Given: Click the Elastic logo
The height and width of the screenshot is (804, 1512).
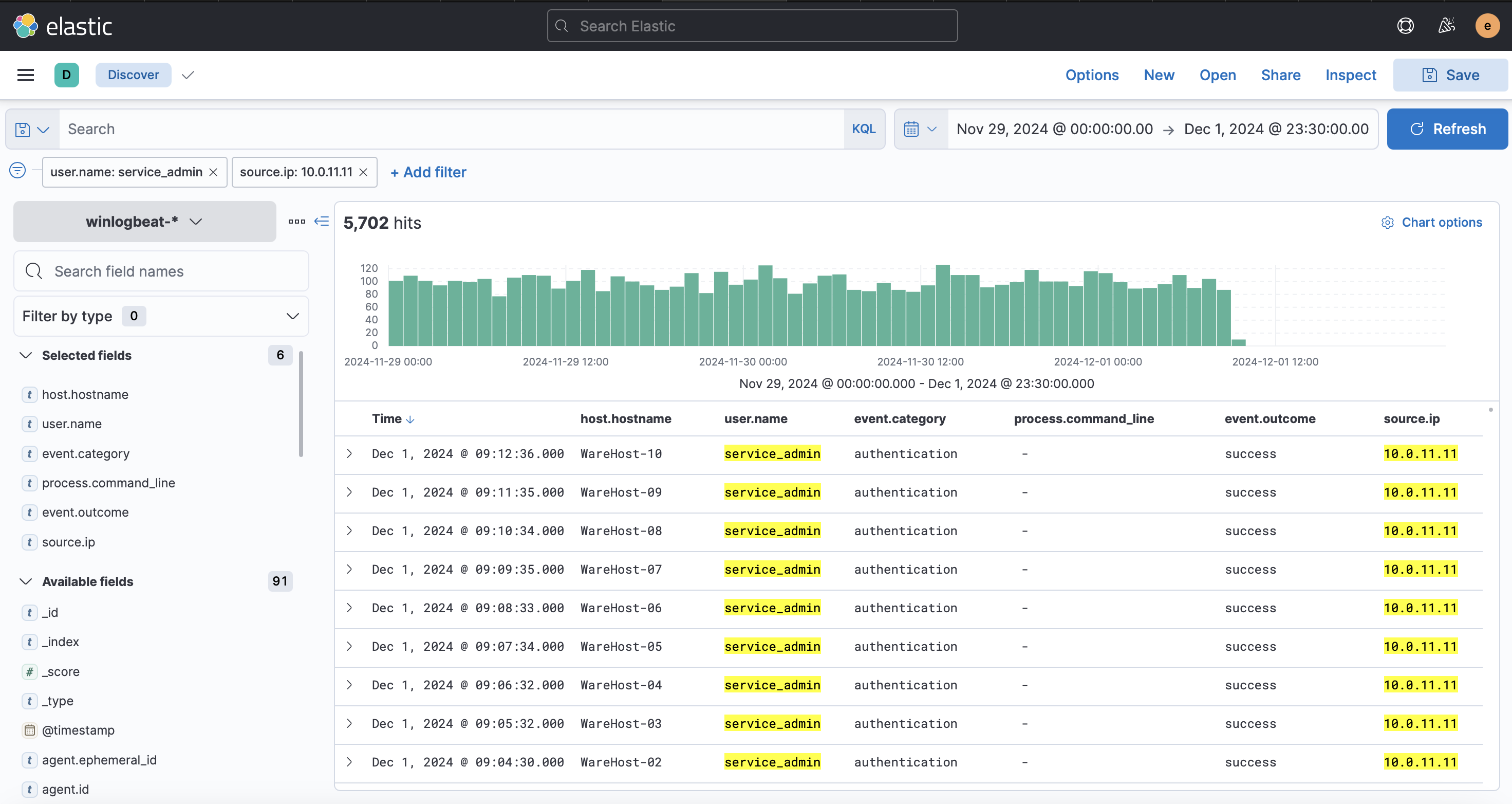Looking at the screenshot, I should 62,26.
